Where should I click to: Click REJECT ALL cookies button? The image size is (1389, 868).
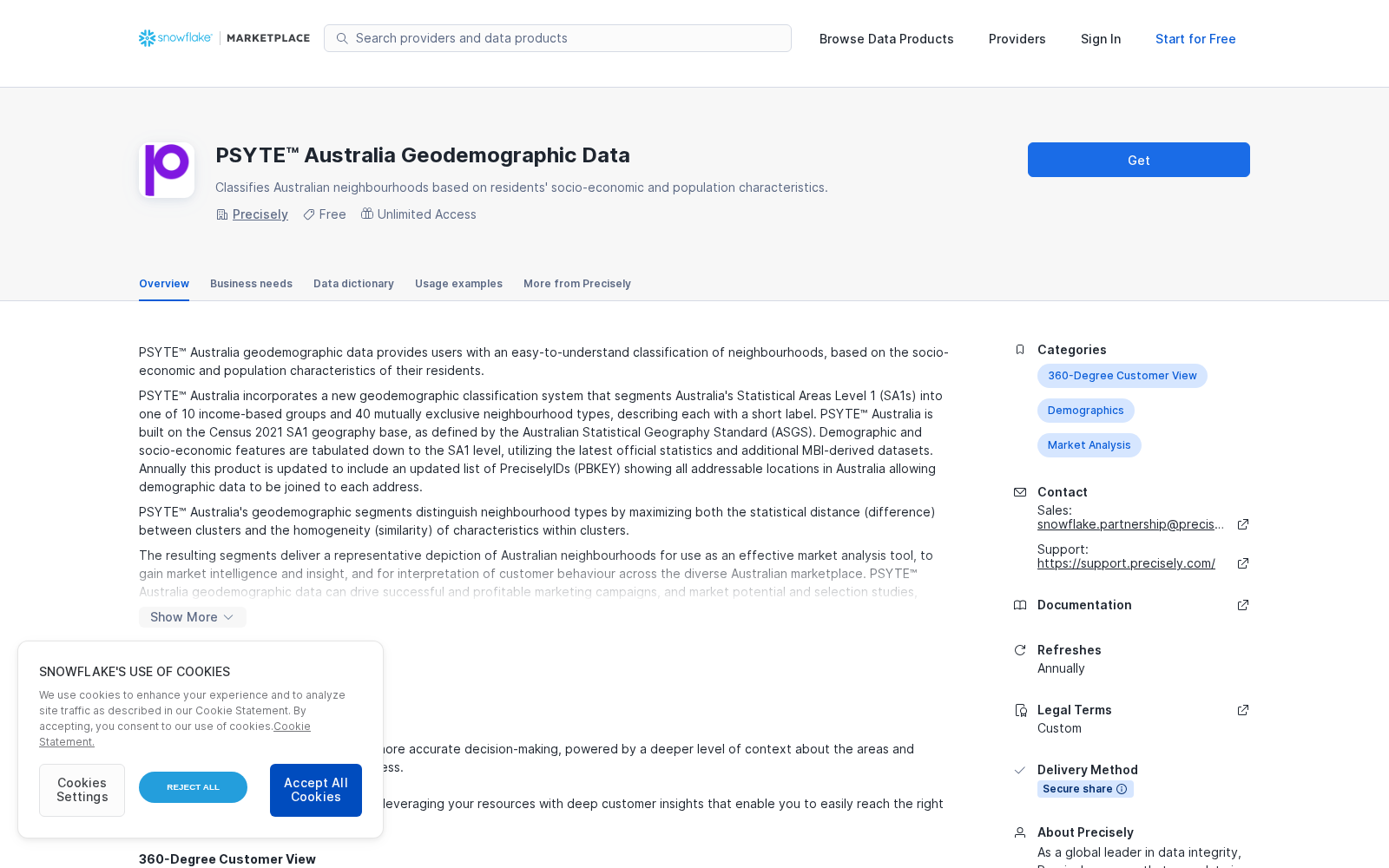(x=193, y=787)
